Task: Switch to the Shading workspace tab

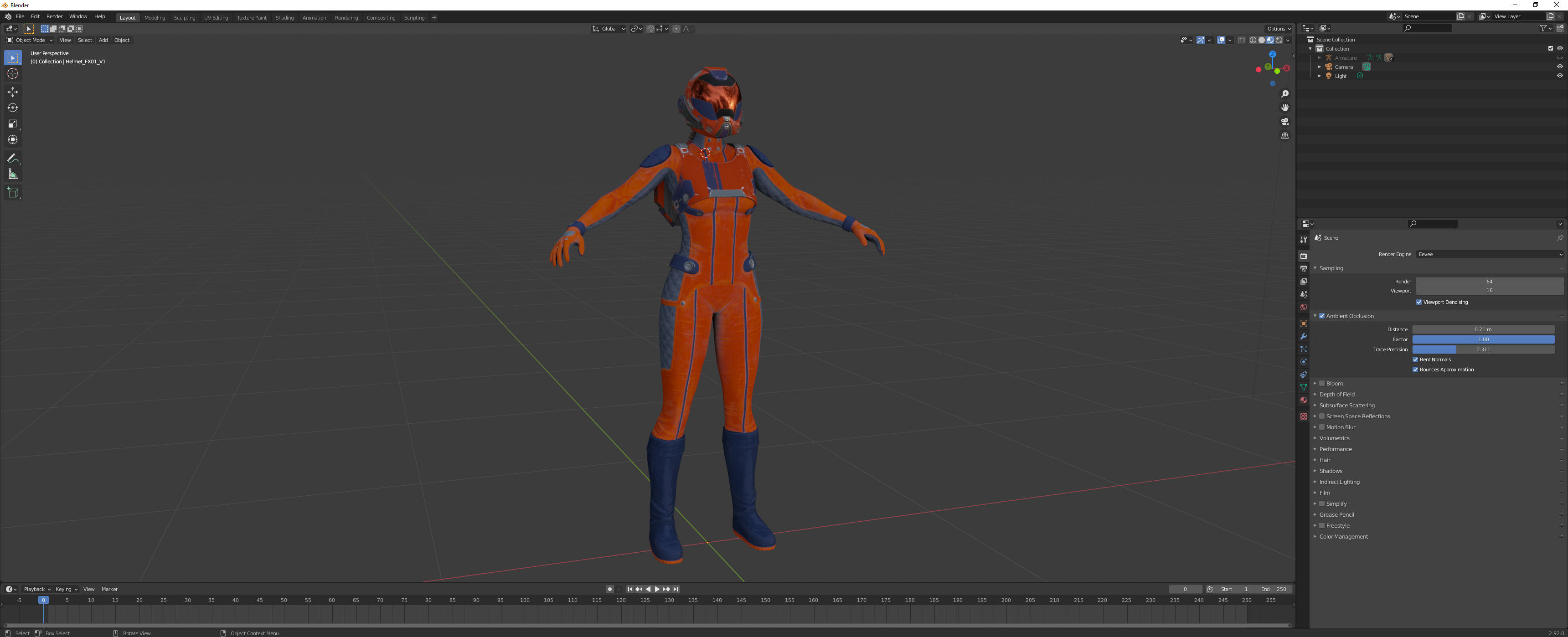Action: pos(284,18)
